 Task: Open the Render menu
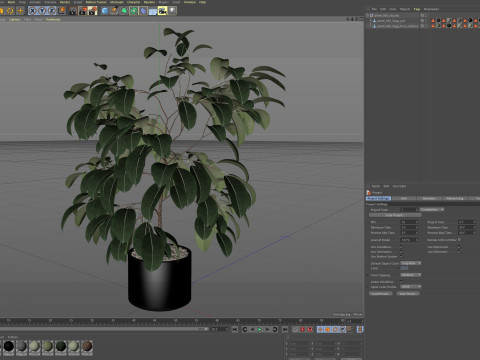[65, 2]
